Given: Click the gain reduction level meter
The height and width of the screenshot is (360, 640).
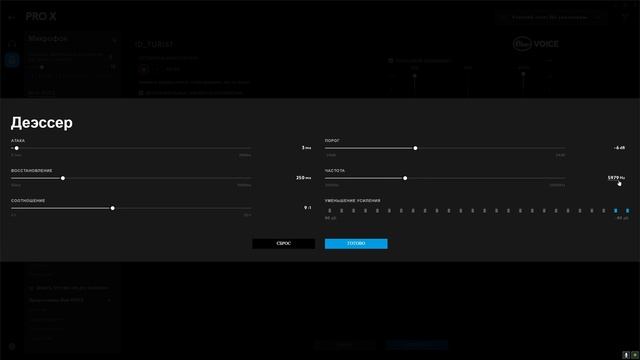Looking at the screenshot, I should (478, 211).
